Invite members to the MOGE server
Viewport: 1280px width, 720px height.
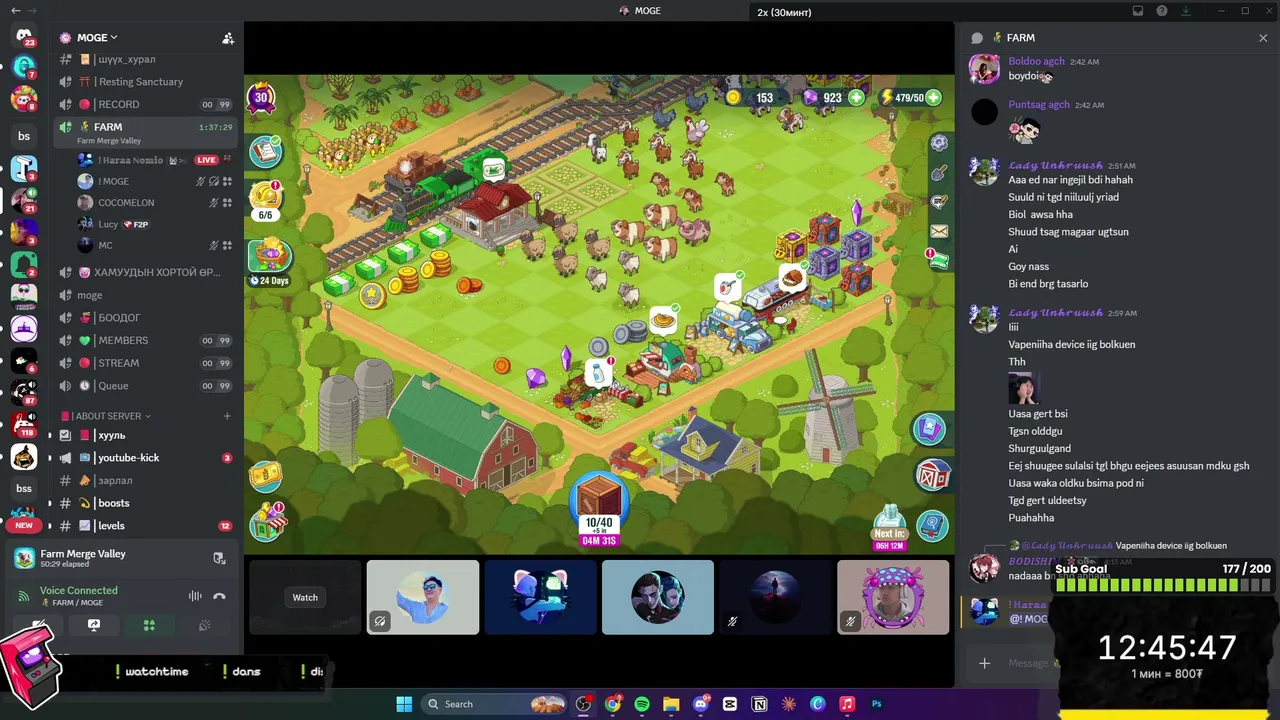pos(228,38)
